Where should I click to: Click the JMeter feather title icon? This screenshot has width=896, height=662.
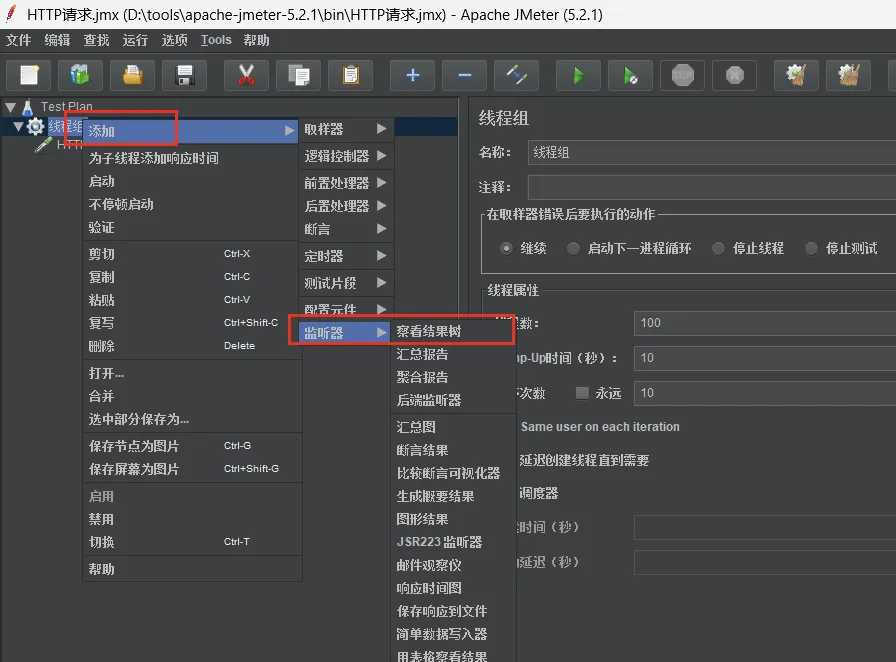coord(11,13)
